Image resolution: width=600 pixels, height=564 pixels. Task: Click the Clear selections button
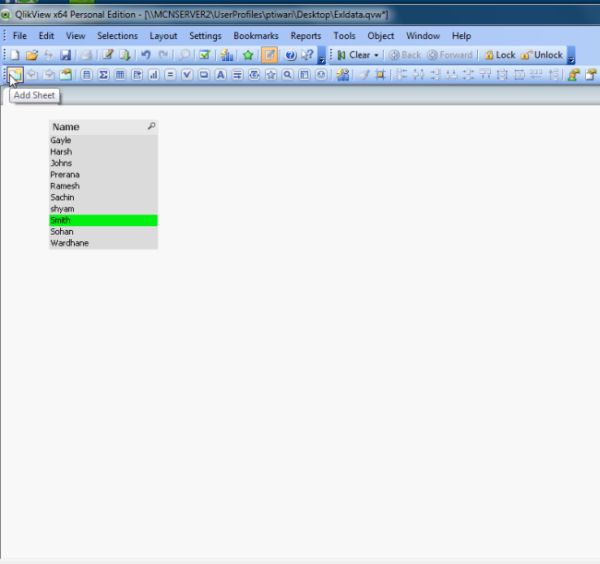[354, 55]
